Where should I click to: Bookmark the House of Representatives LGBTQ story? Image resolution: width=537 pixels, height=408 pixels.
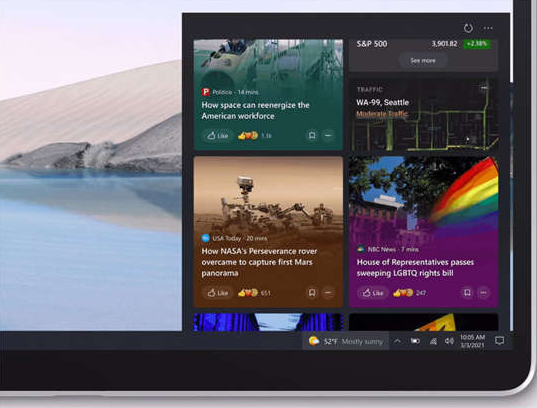point(467,293)
